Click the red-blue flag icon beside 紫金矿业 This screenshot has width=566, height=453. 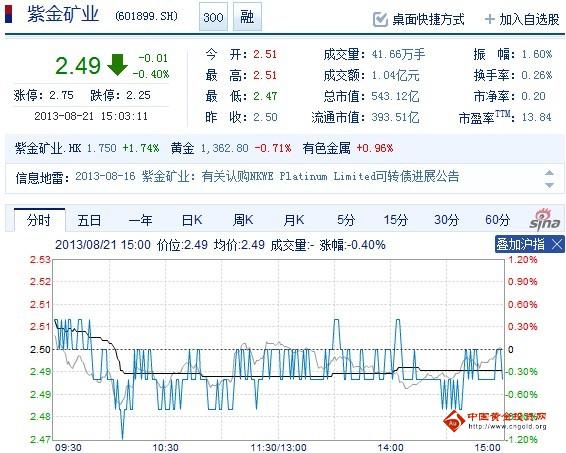8,14
